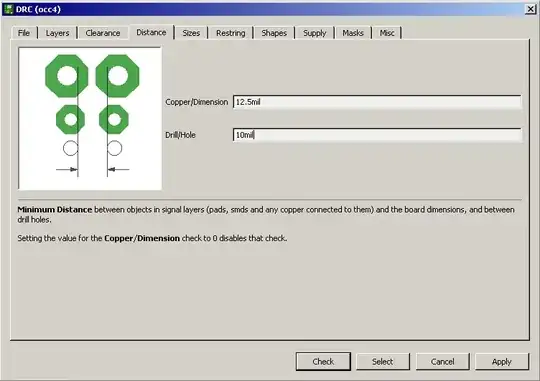Image resolution: width=540 pixels, height=381 pixels.
Task: Open the Sizes tab
Action: [191, 33]
